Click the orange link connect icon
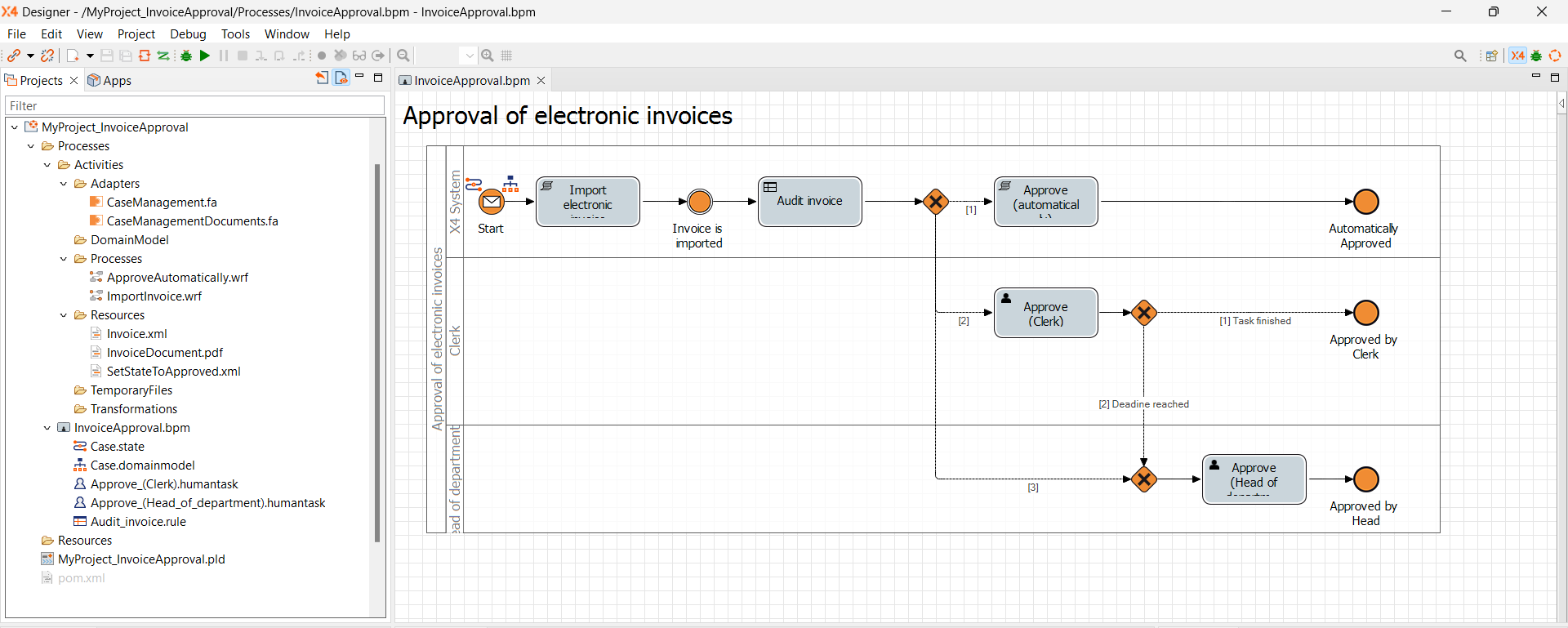1568x628 pixels. 14,56
